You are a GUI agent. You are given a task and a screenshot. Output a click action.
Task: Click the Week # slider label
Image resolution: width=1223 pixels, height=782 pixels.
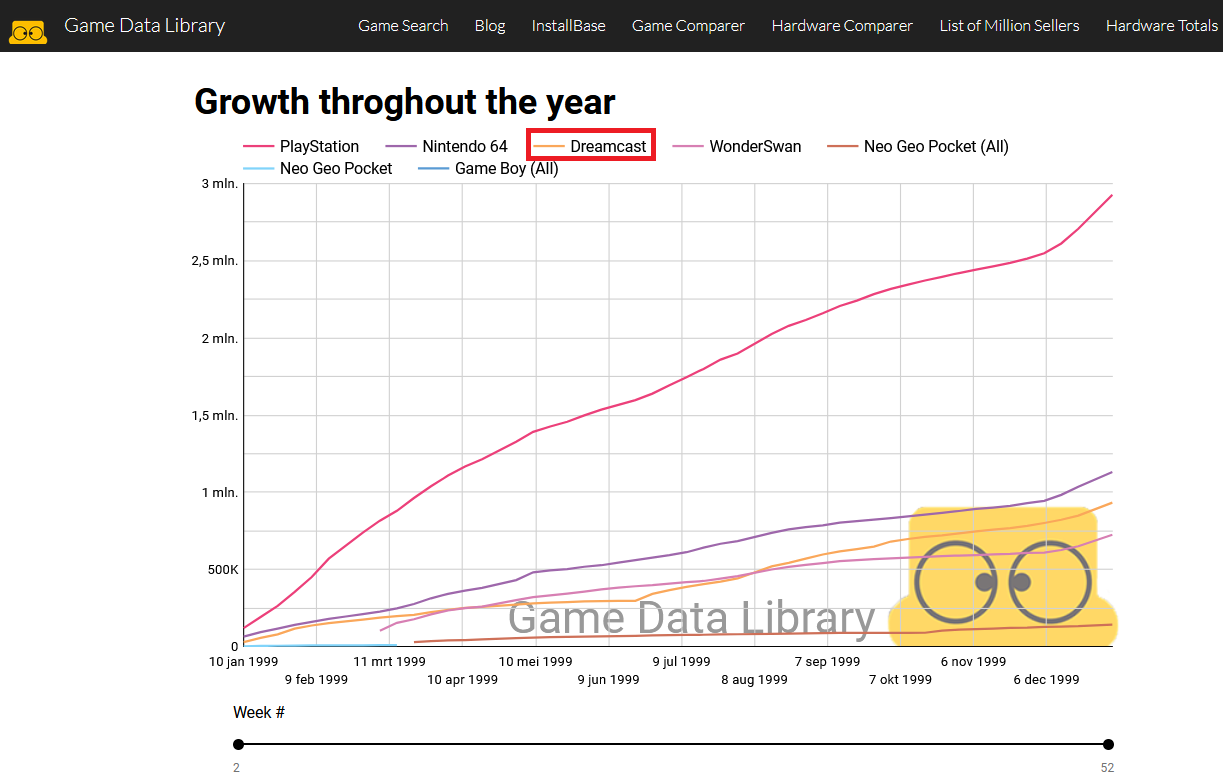tap(259, 712)
